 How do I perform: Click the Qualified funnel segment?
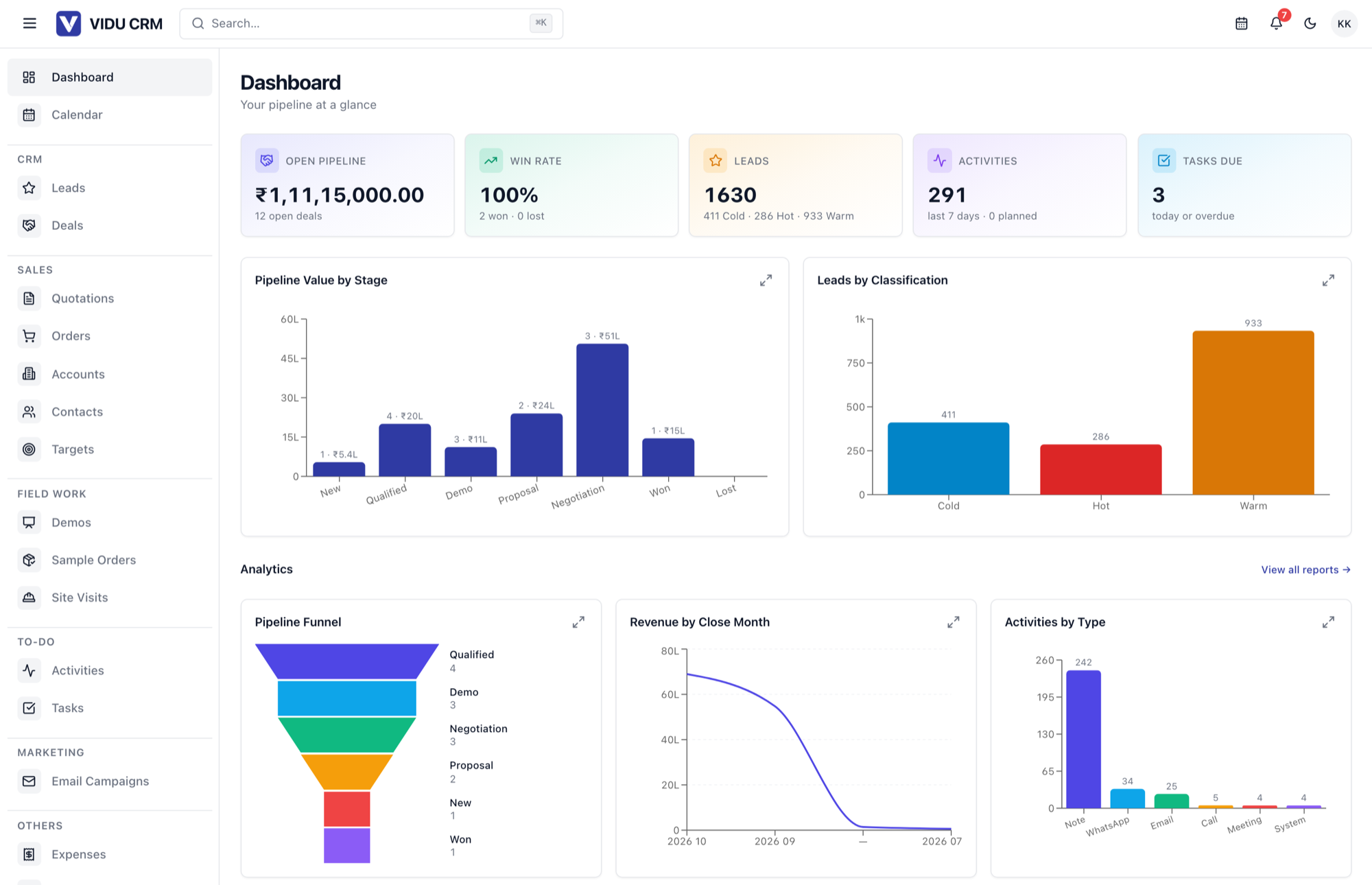coord(347,661)
